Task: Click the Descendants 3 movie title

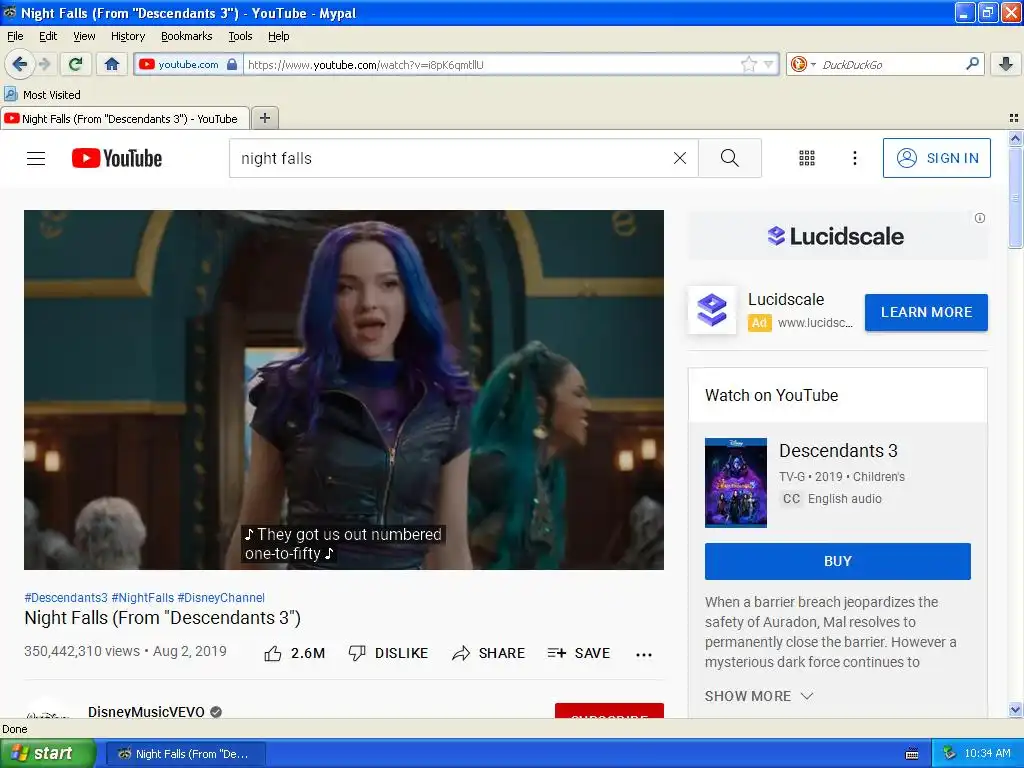Action: tap(838, 451)
